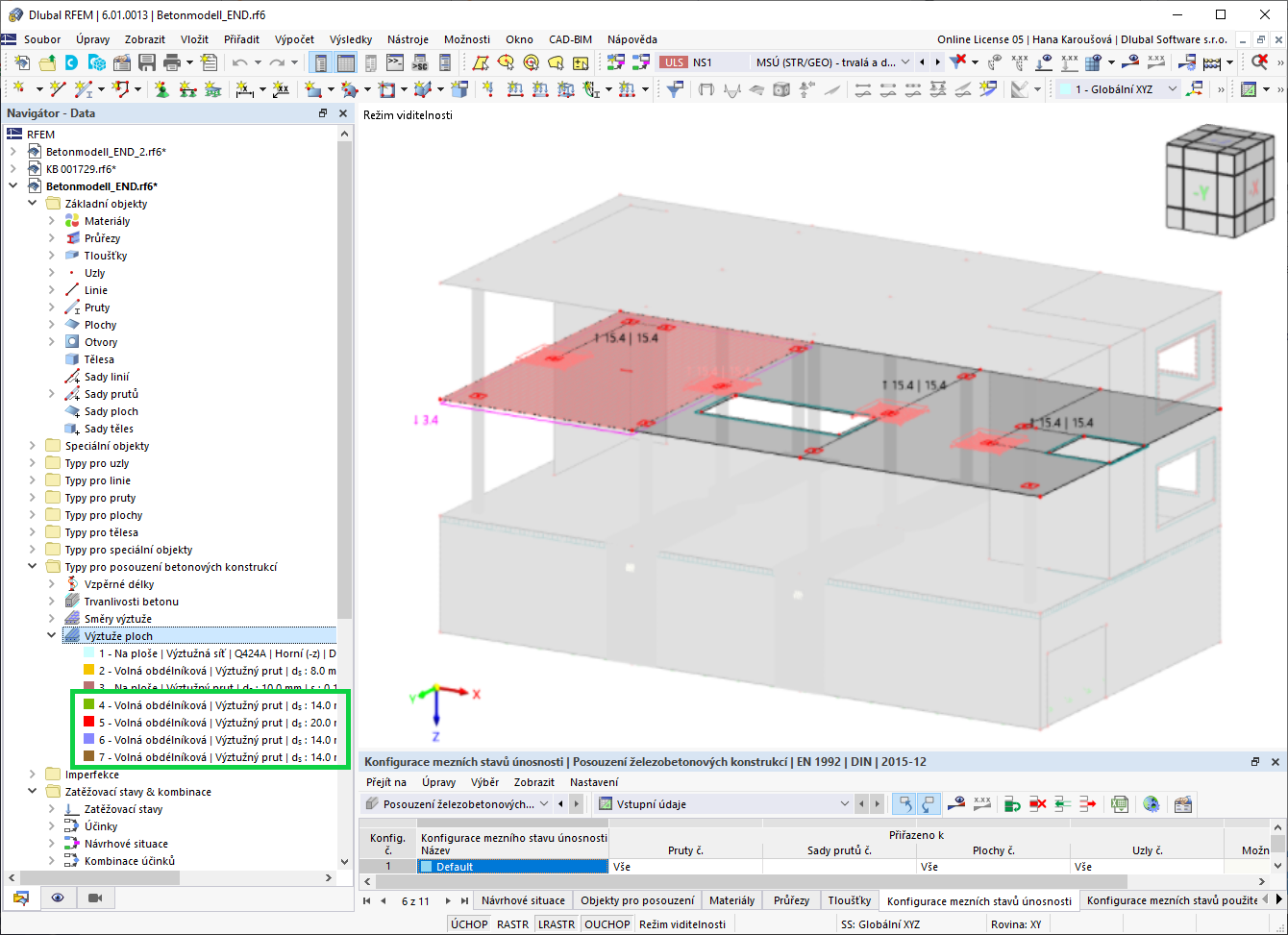Expand the Speciální objekty folder
Screen dimensions: 1288x935
33,446
